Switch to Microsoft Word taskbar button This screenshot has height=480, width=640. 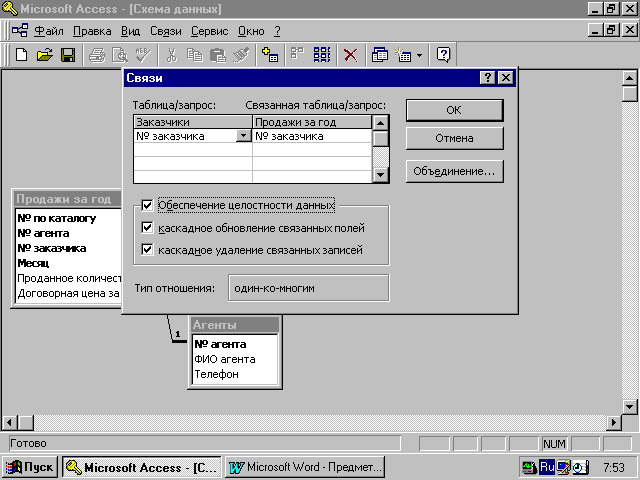[x=305, y=467]
